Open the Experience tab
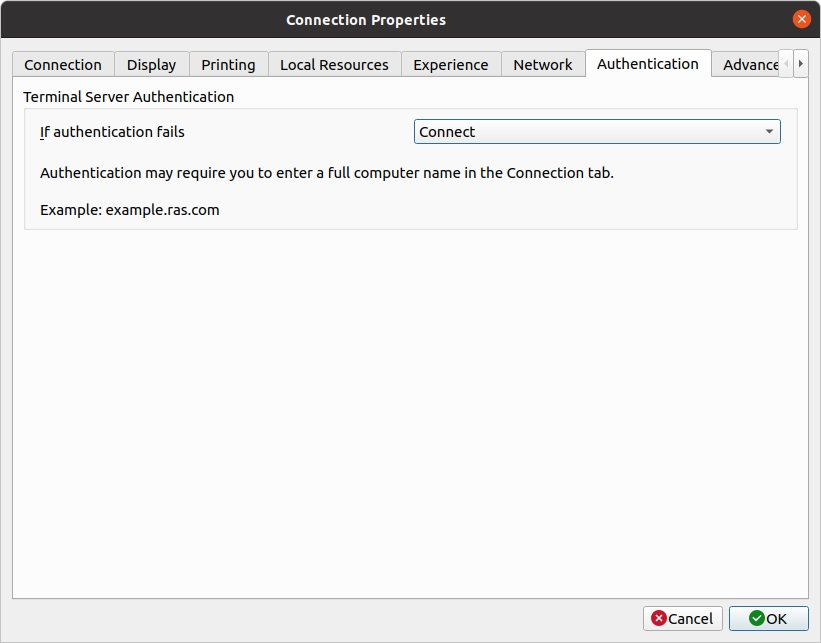821x643 pixels. 450,64
